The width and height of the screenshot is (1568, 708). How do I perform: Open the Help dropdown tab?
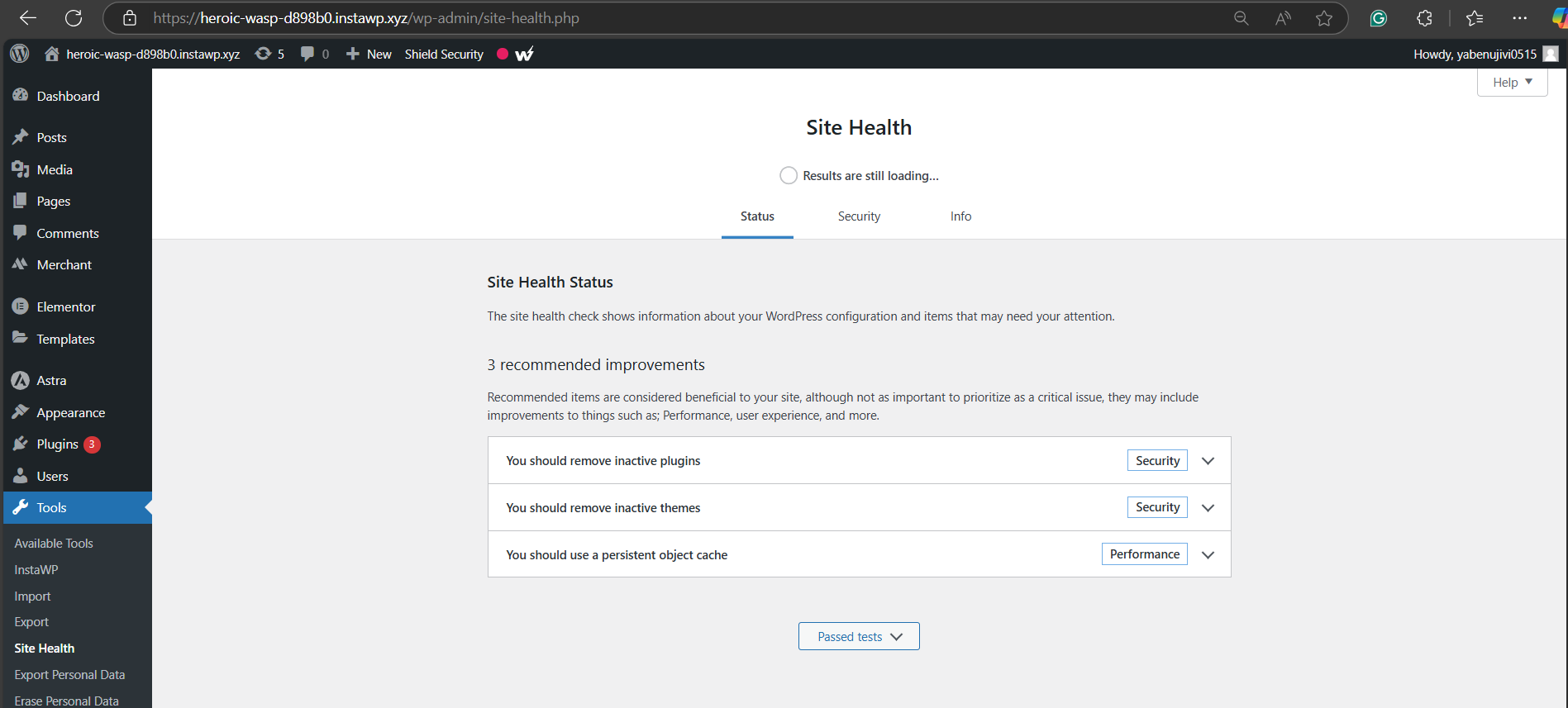[1512, 82]
